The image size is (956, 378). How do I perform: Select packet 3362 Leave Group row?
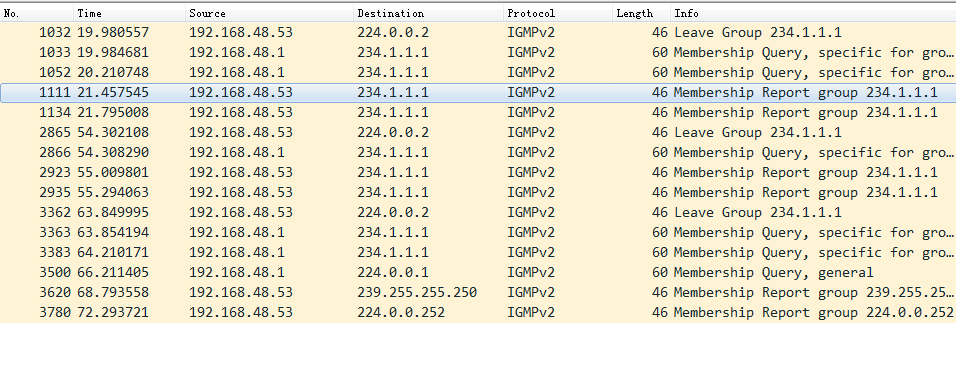[x=478, y=212]
